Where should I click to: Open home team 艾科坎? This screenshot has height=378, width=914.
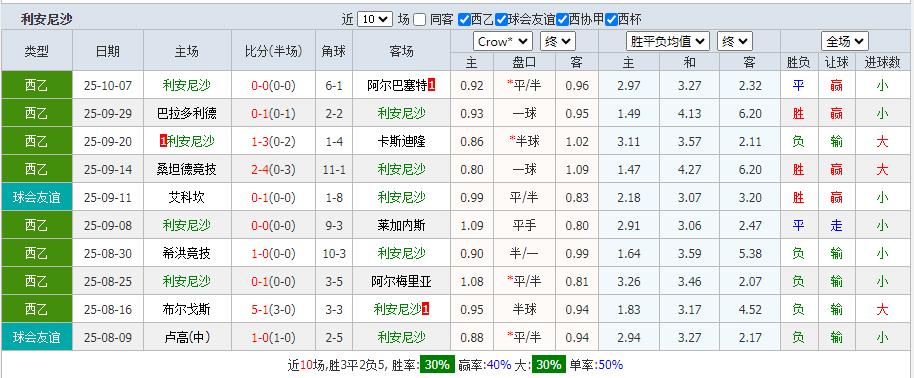pos(187,198)
